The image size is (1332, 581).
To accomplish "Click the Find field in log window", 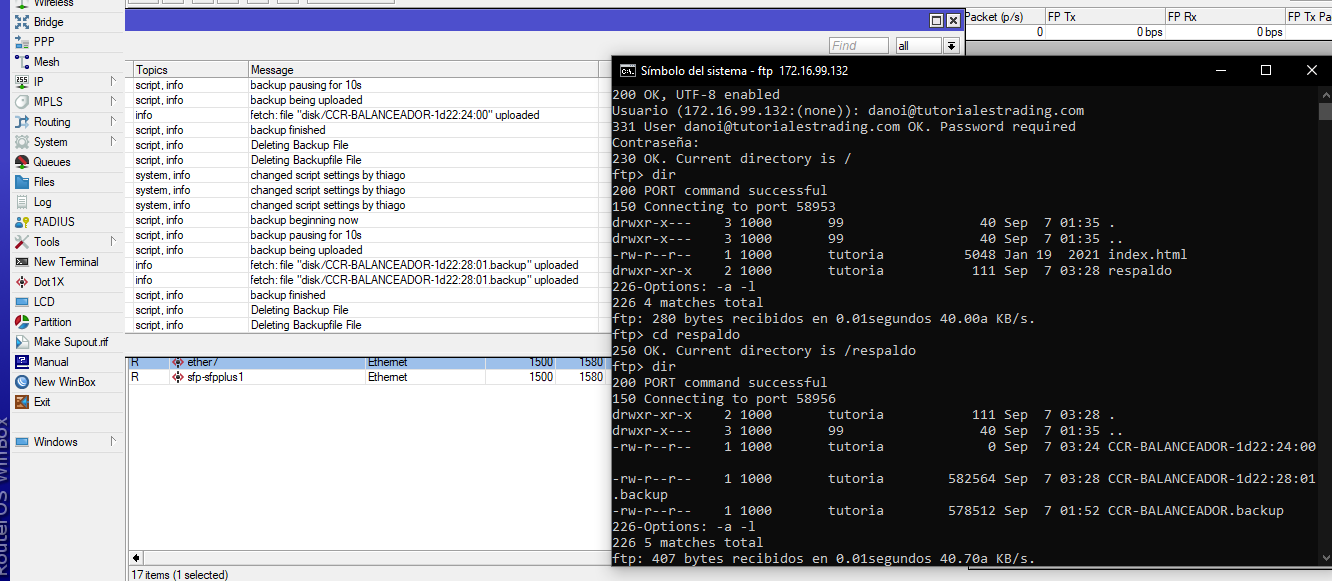I will coord(858,46).
